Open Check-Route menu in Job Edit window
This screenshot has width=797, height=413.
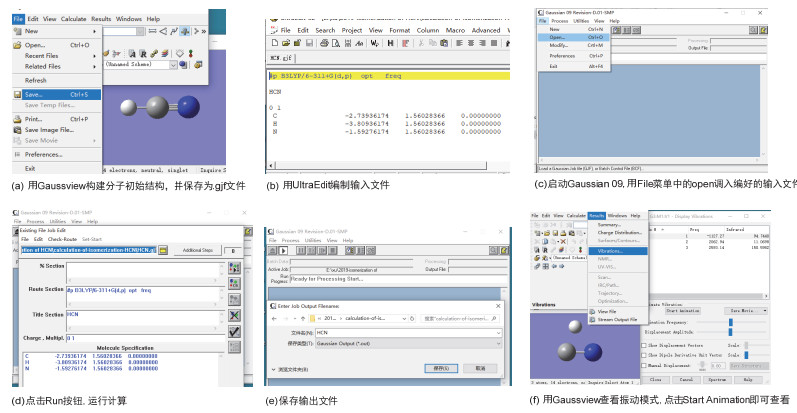tap(62, 239)
